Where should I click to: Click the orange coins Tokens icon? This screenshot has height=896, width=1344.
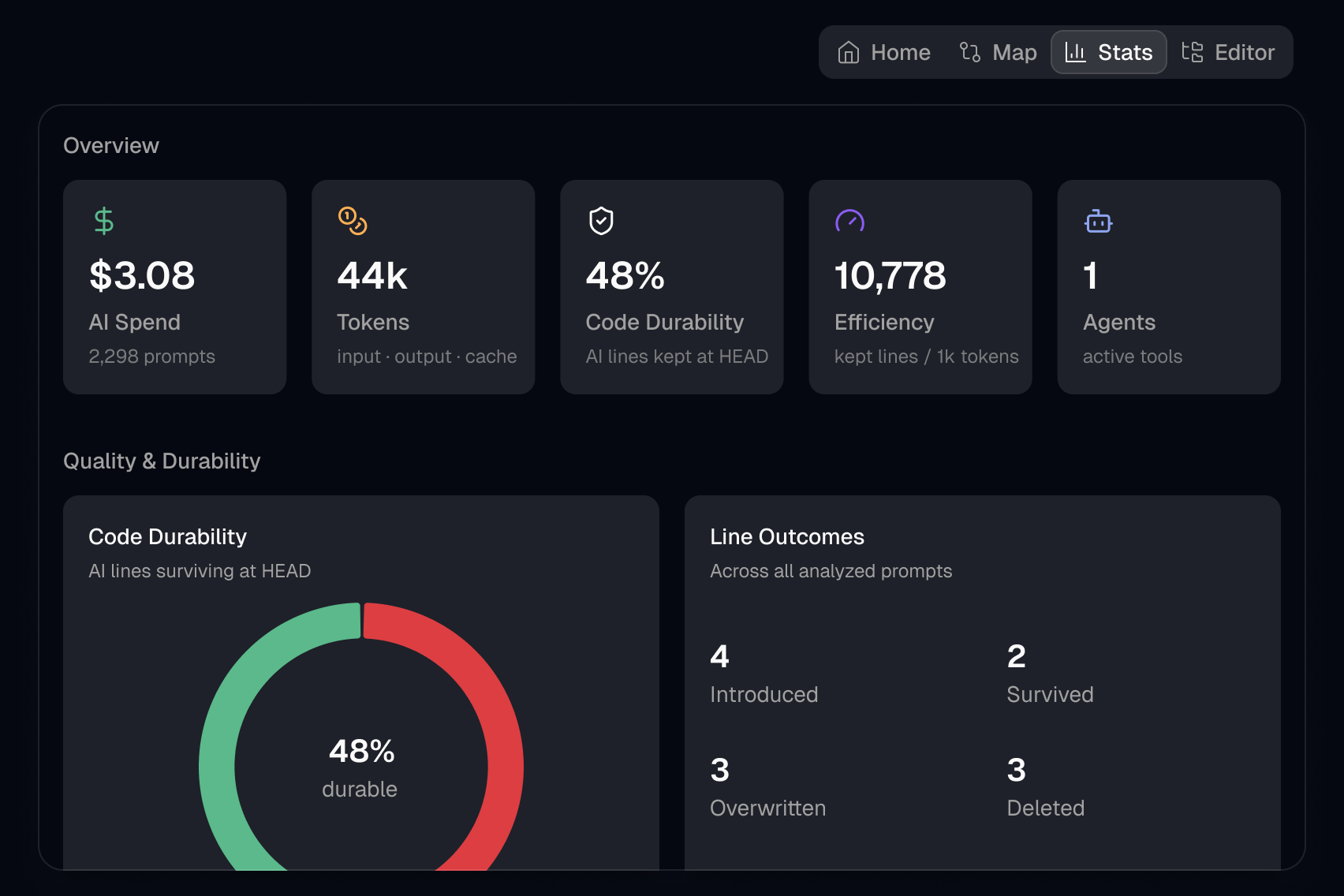tap(353, 221)
